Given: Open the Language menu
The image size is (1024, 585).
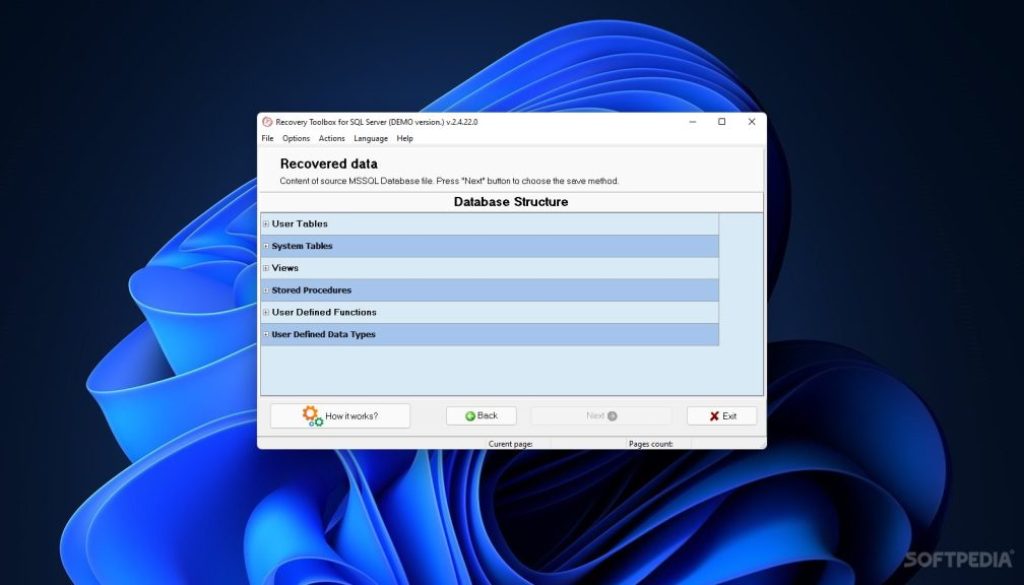Looking at the screenshot, I should coord(370,139).
